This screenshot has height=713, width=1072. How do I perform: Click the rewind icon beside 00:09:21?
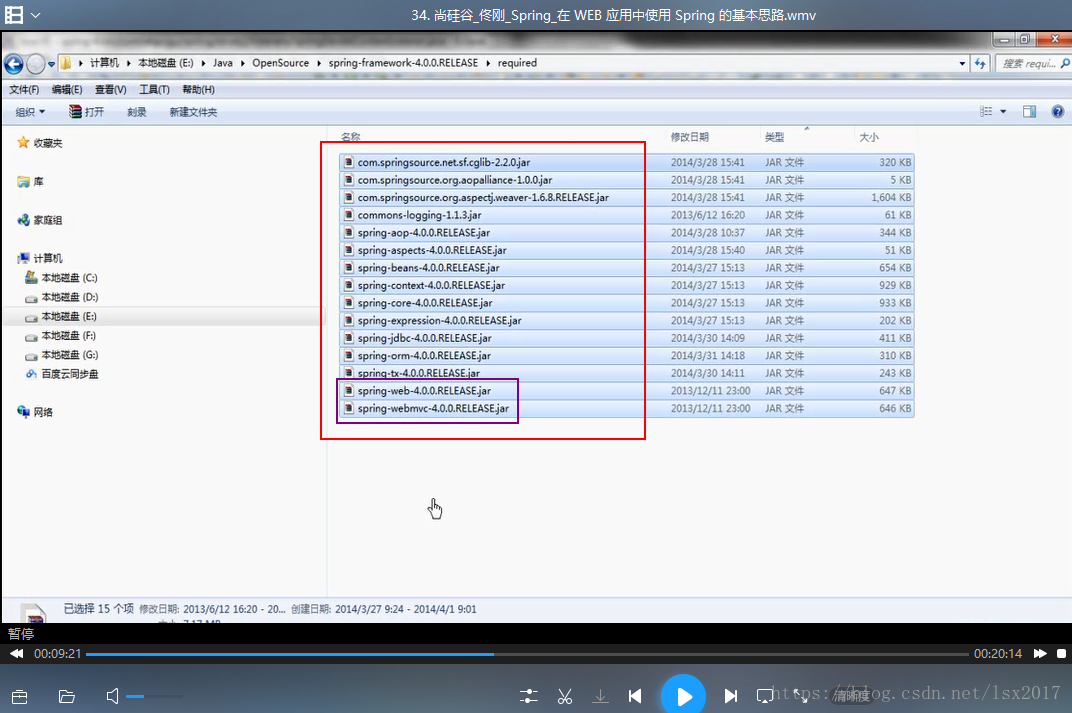point(16,654)
